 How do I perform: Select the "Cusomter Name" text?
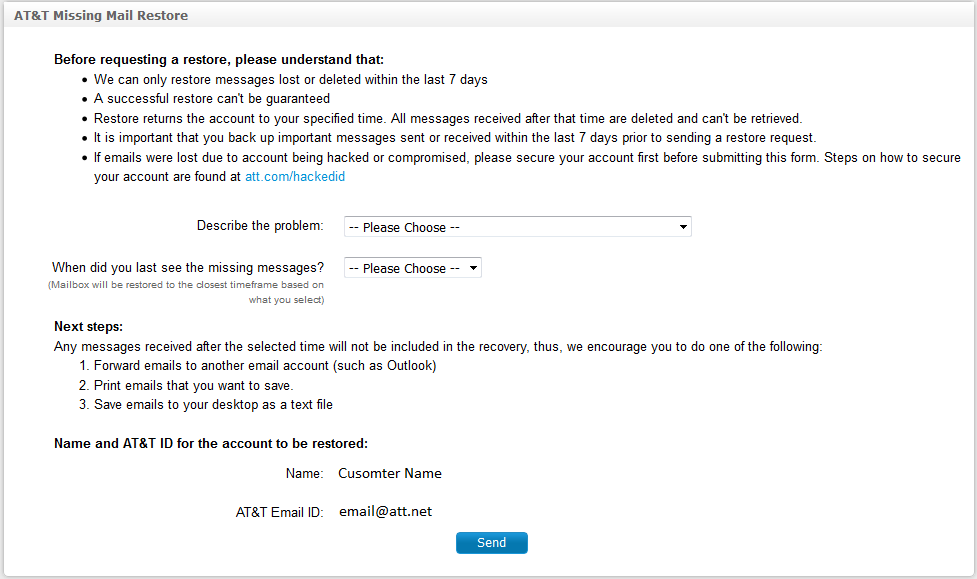click(390, 473)
